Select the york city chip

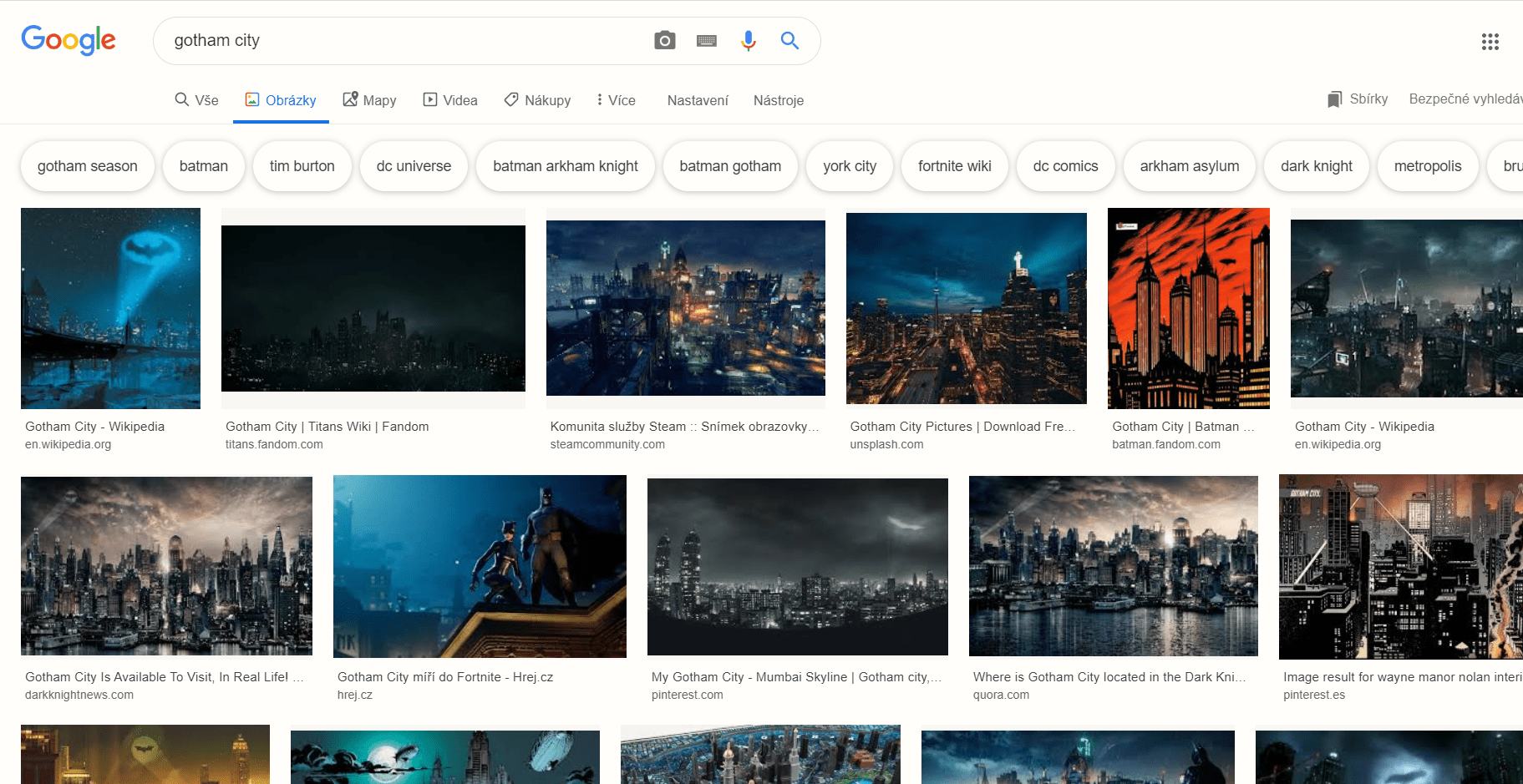click(x=850, y=166)
